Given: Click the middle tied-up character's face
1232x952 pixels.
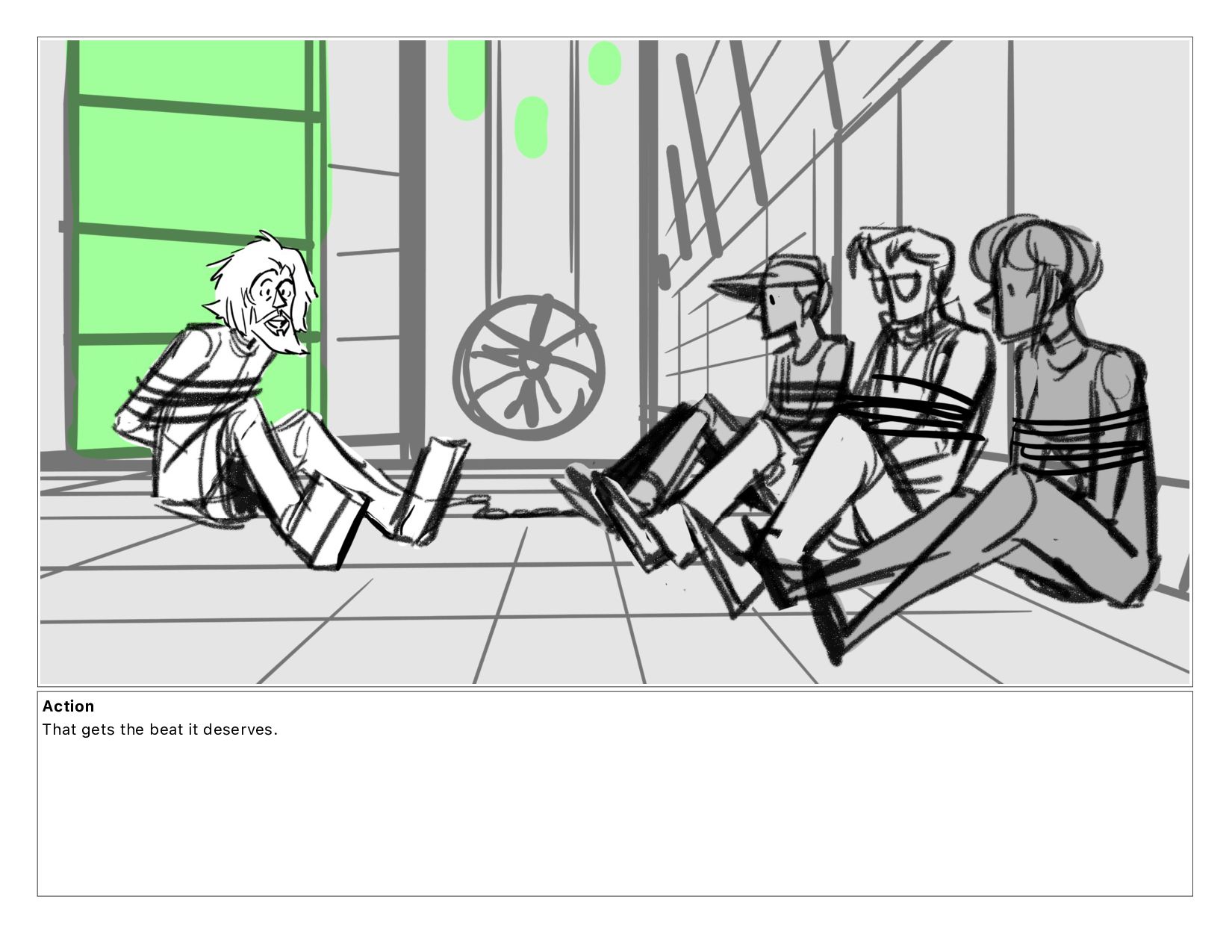Looking at the screenshot, I should pos(906,287).
